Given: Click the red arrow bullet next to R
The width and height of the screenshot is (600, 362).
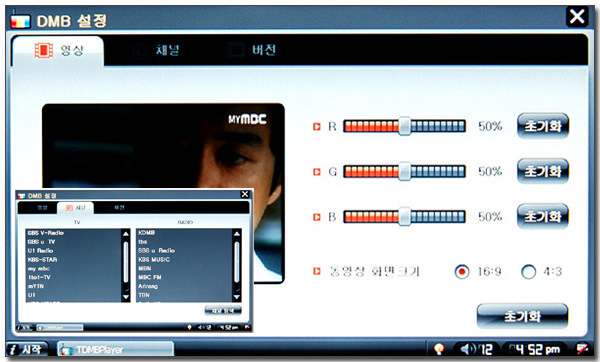Looking at the screenshot, I should click(x=316, y=126).
